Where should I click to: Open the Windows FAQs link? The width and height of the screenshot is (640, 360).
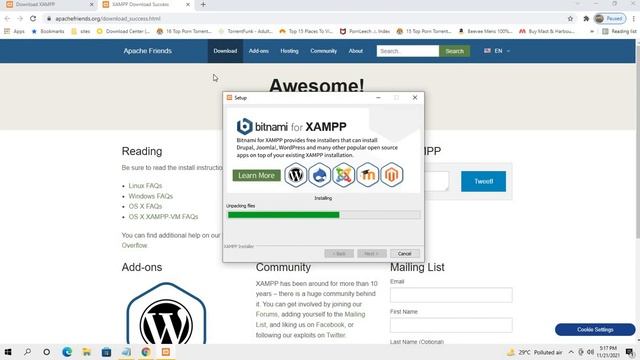151,196
